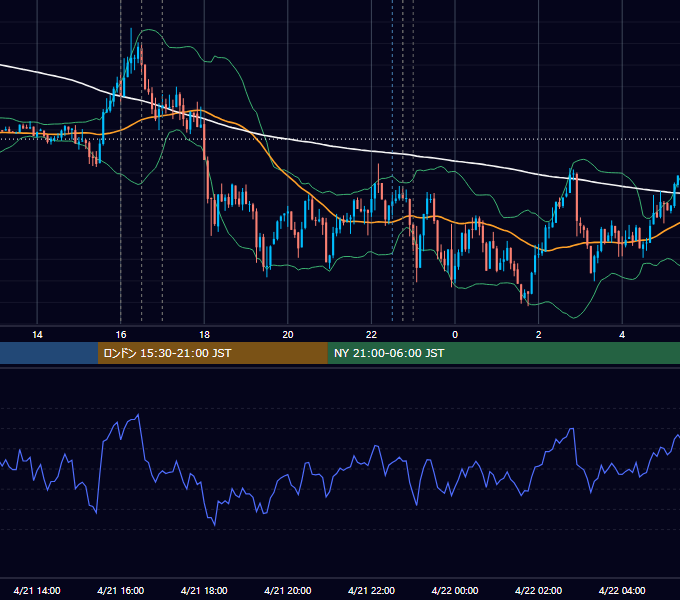
Task: Click the 4 hour label on the time axis
Action: (622, 335)
